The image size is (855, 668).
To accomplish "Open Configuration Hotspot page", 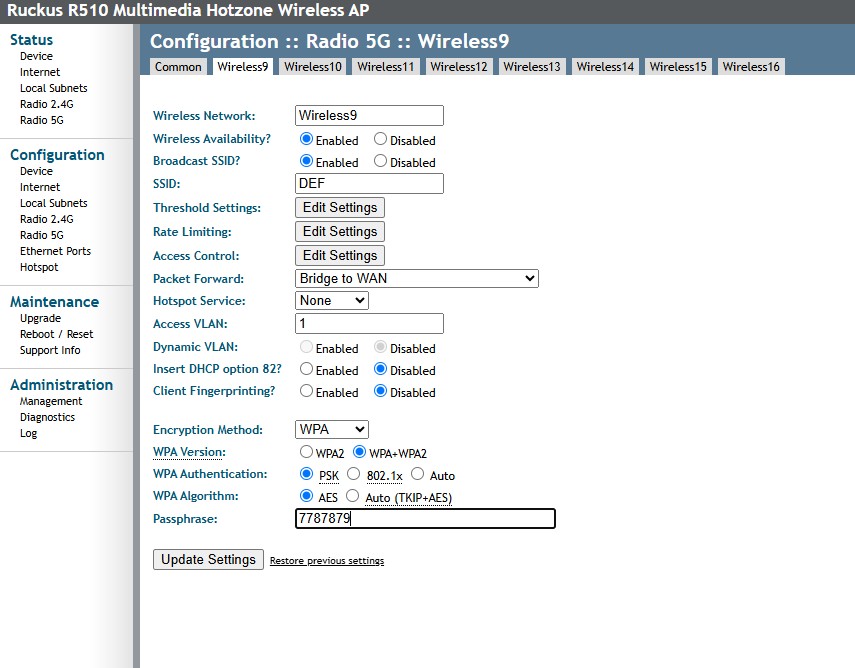I will [x=39, y=267].
